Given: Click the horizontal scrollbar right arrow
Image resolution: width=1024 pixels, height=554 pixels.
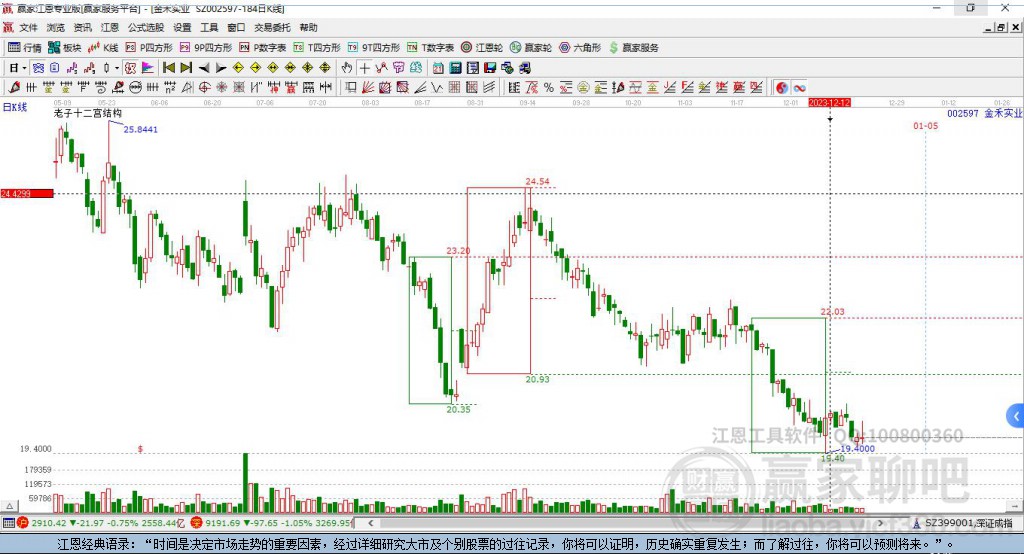Looking at the screenshot, I should (x=880, y=523).
